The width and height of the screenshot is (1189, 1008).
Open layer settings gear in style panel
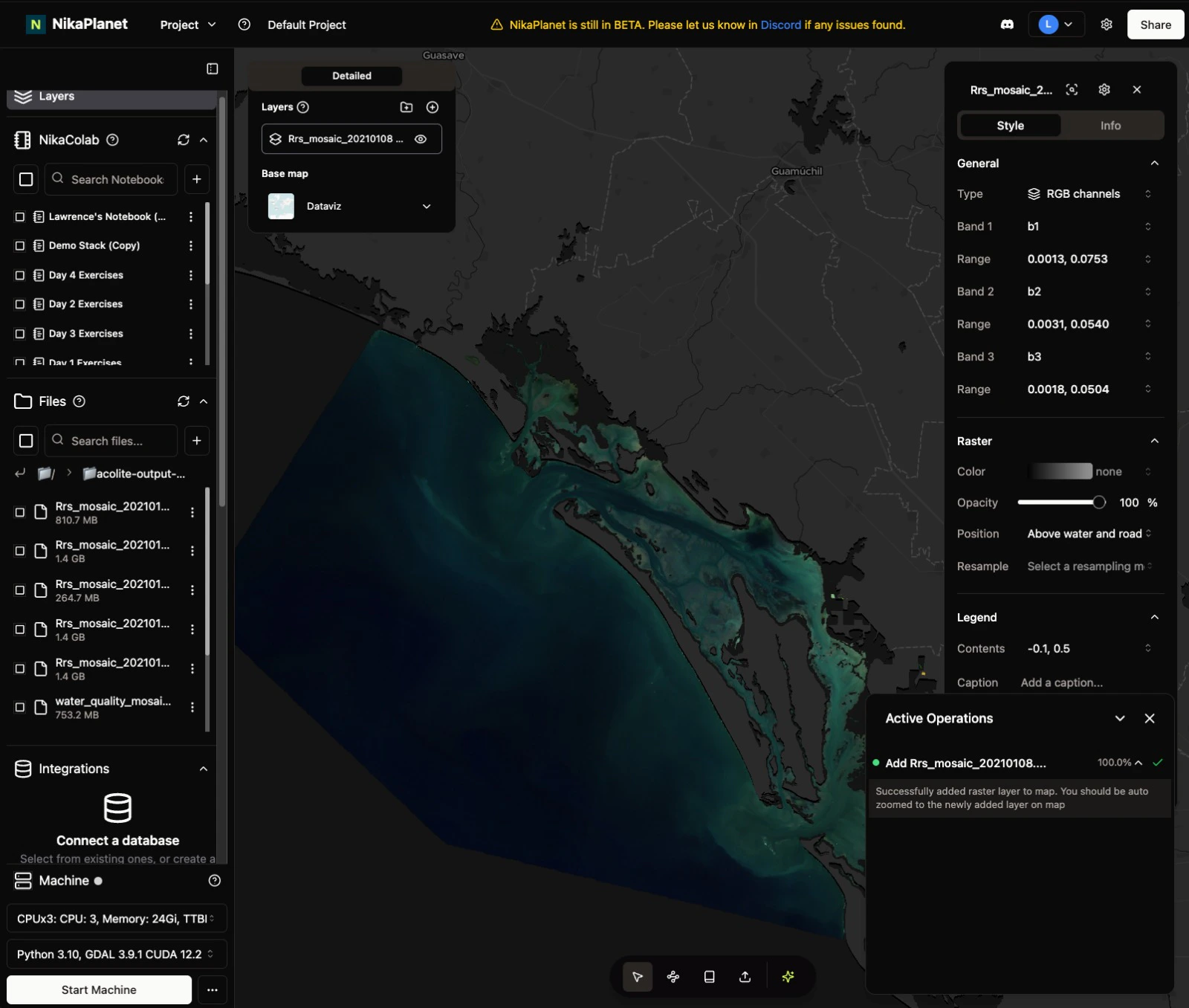[1104, 89]
